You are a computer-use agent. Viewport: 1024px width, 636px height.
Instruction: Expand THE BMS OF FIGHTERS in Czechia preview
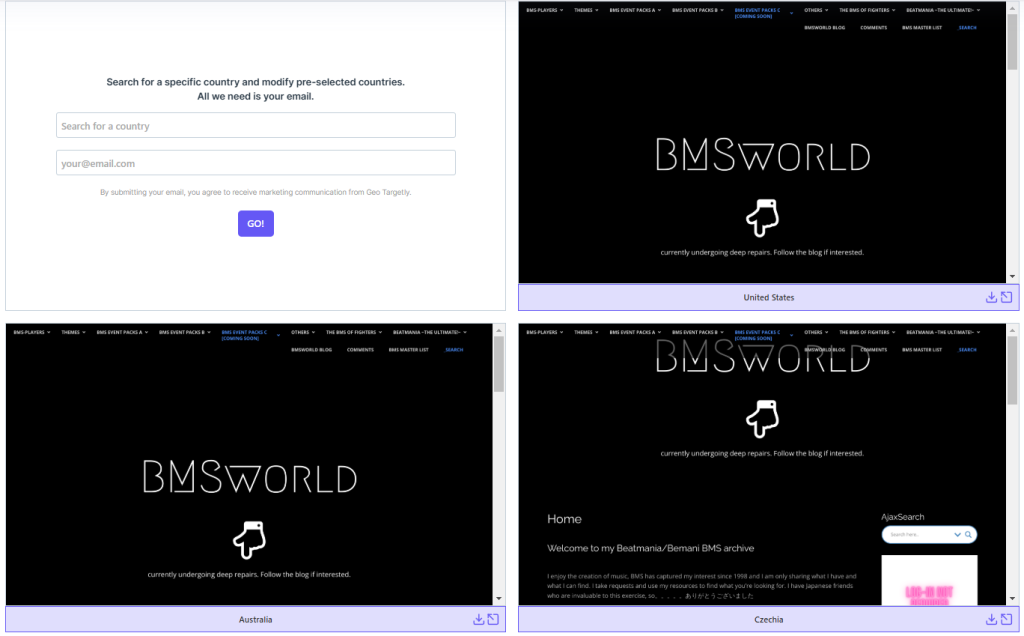point(867,332)
